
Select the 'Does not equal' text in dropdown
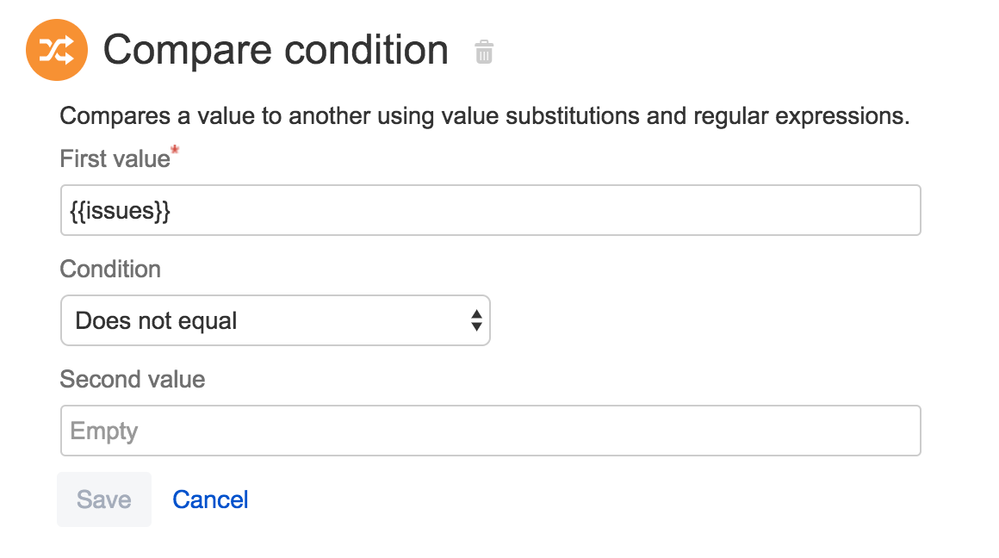click(x=156, y=320)
